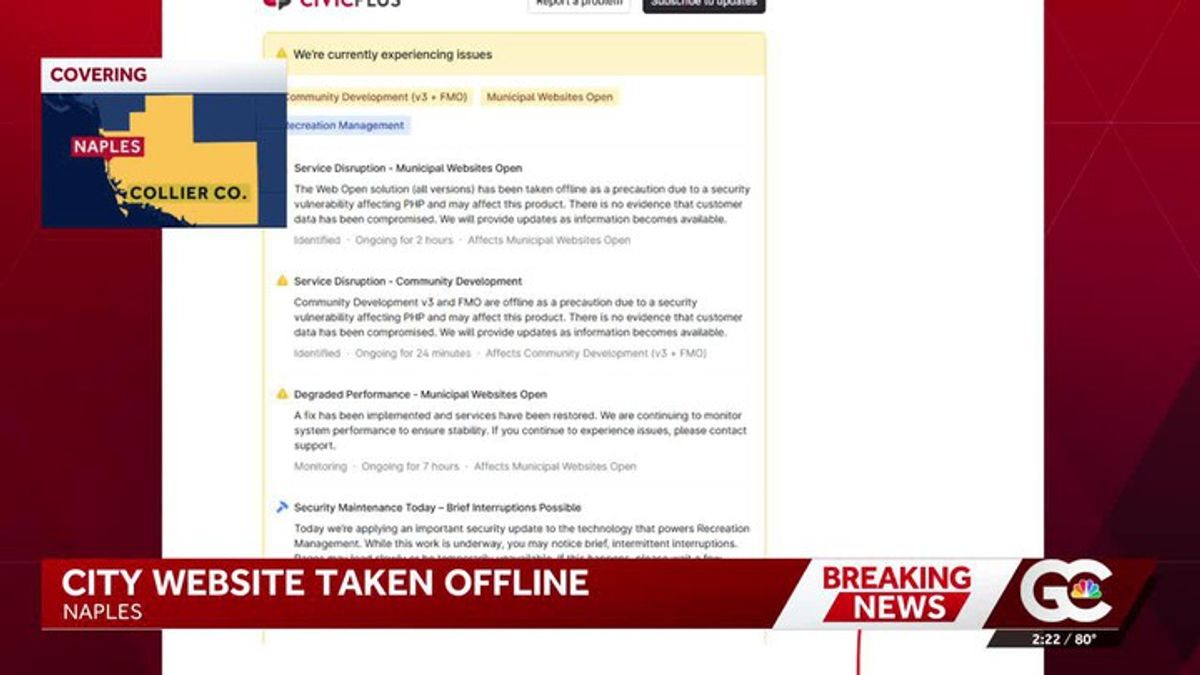
Task: Click the GC NBC station logo
Action: click(x=1066, y=591)
